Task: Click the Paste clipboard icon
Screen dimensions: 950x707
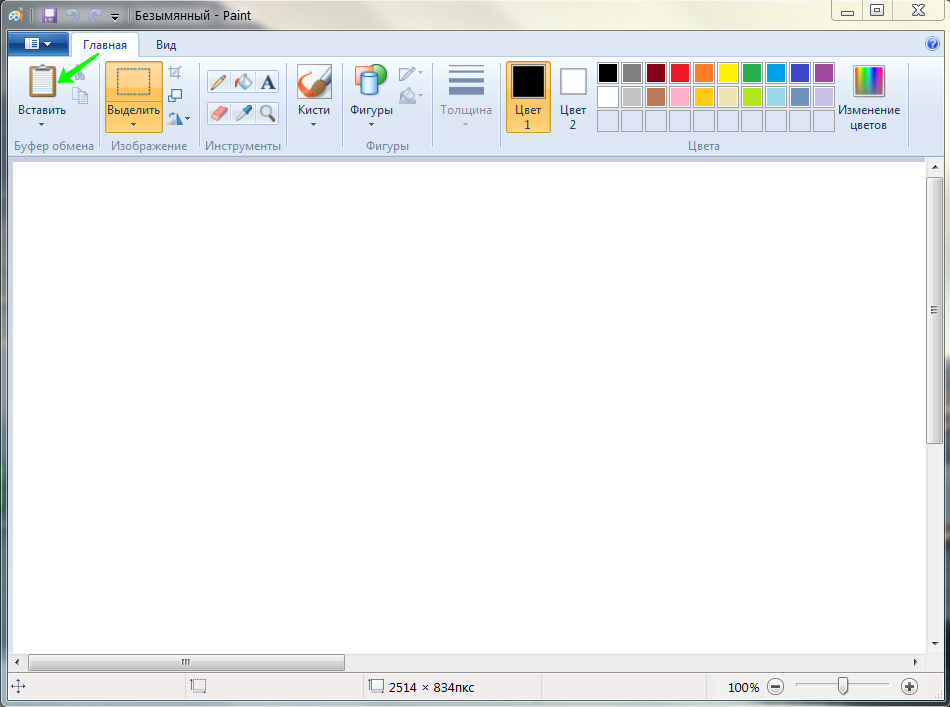Action: point(42,82)
